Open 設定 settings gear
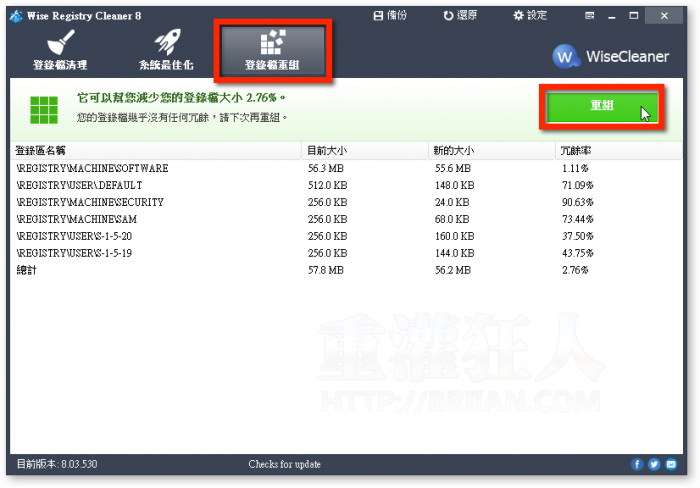700x488 pixels. coord(530,15)
